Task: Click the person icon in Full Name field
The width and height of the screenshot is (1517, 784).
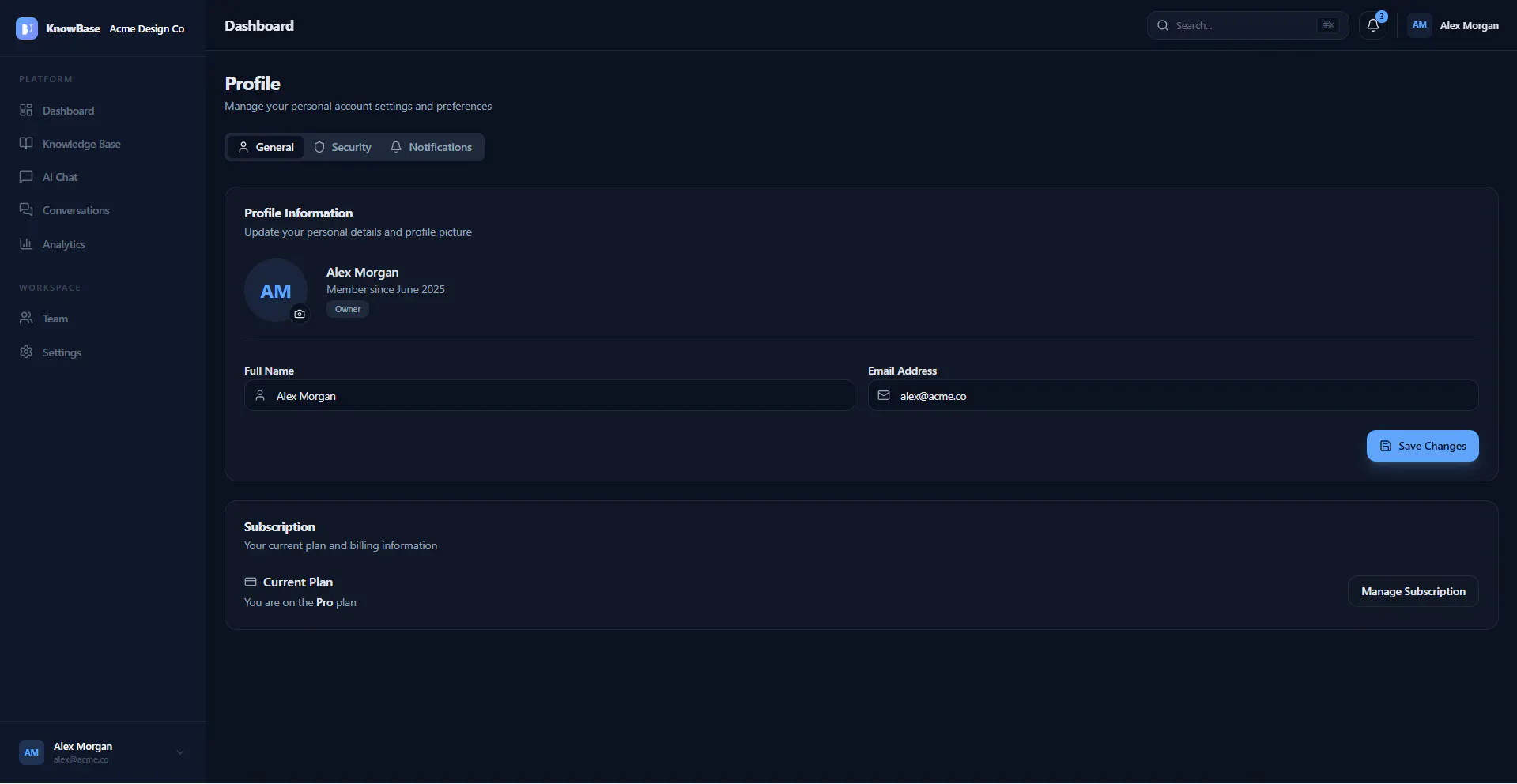Action: pyautogui.click(x=260, y=395)
